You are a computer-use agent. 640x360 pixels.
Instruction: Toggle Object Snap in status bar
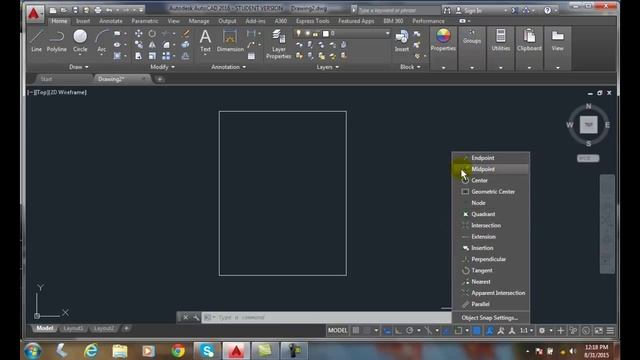point(458,331)
